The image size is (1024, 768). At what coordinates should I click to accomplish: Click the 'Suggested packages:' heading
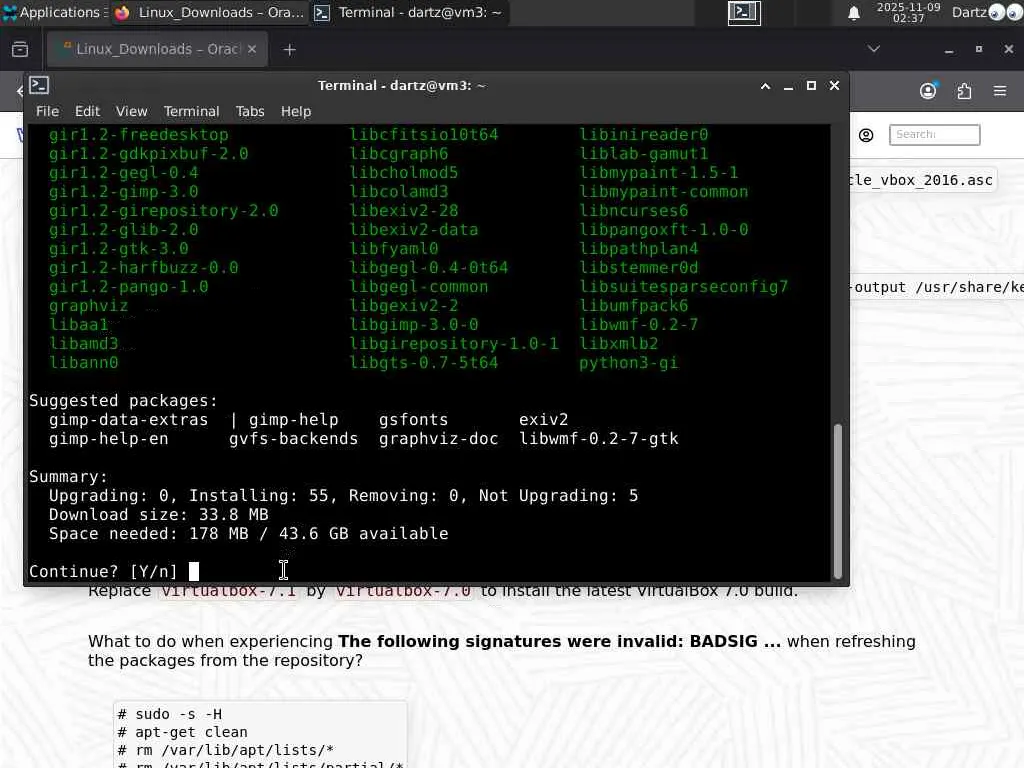[x=123, y=400]
